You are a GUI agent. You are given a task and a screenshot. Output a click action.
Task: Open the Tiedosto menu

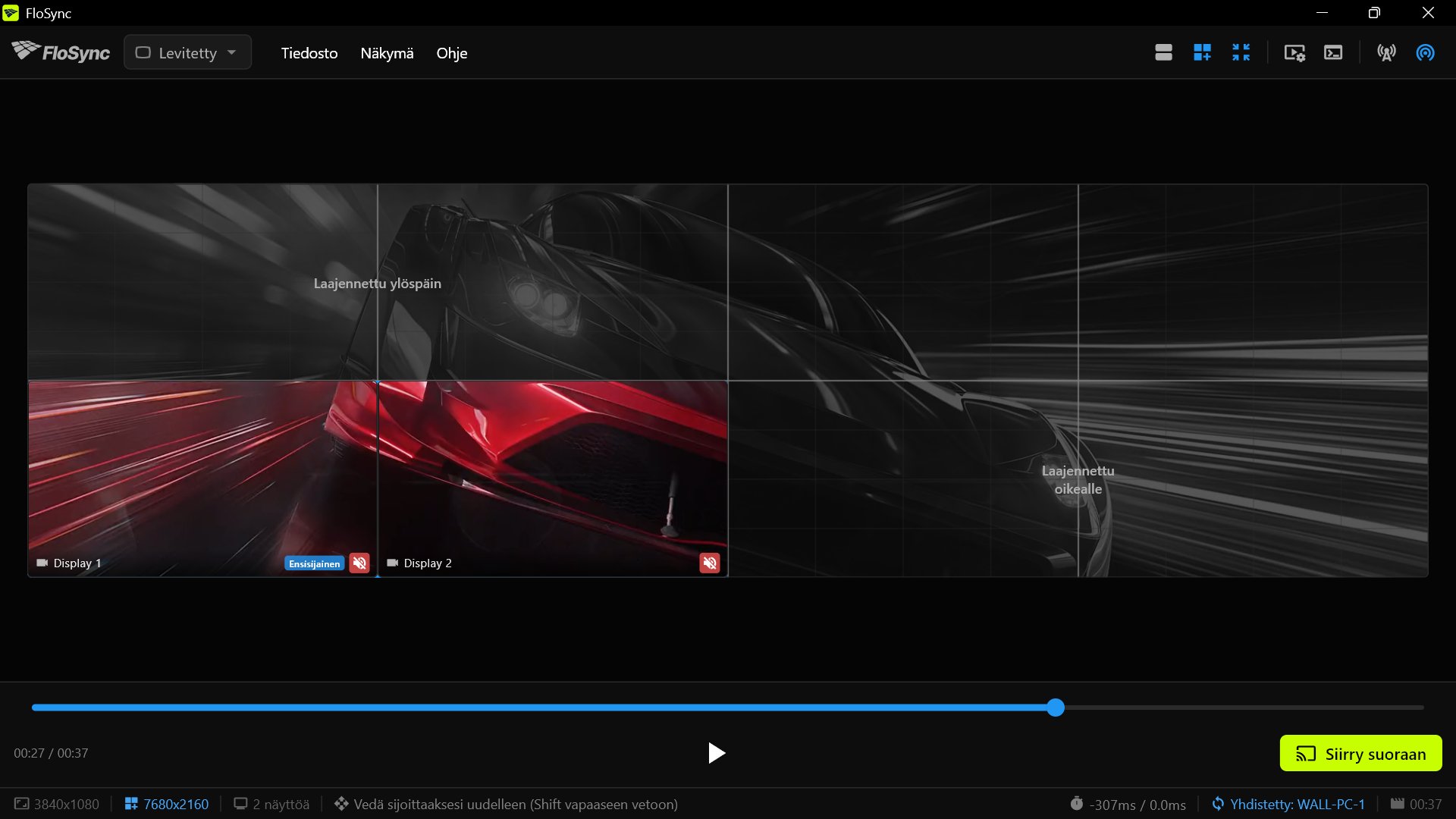309,53
